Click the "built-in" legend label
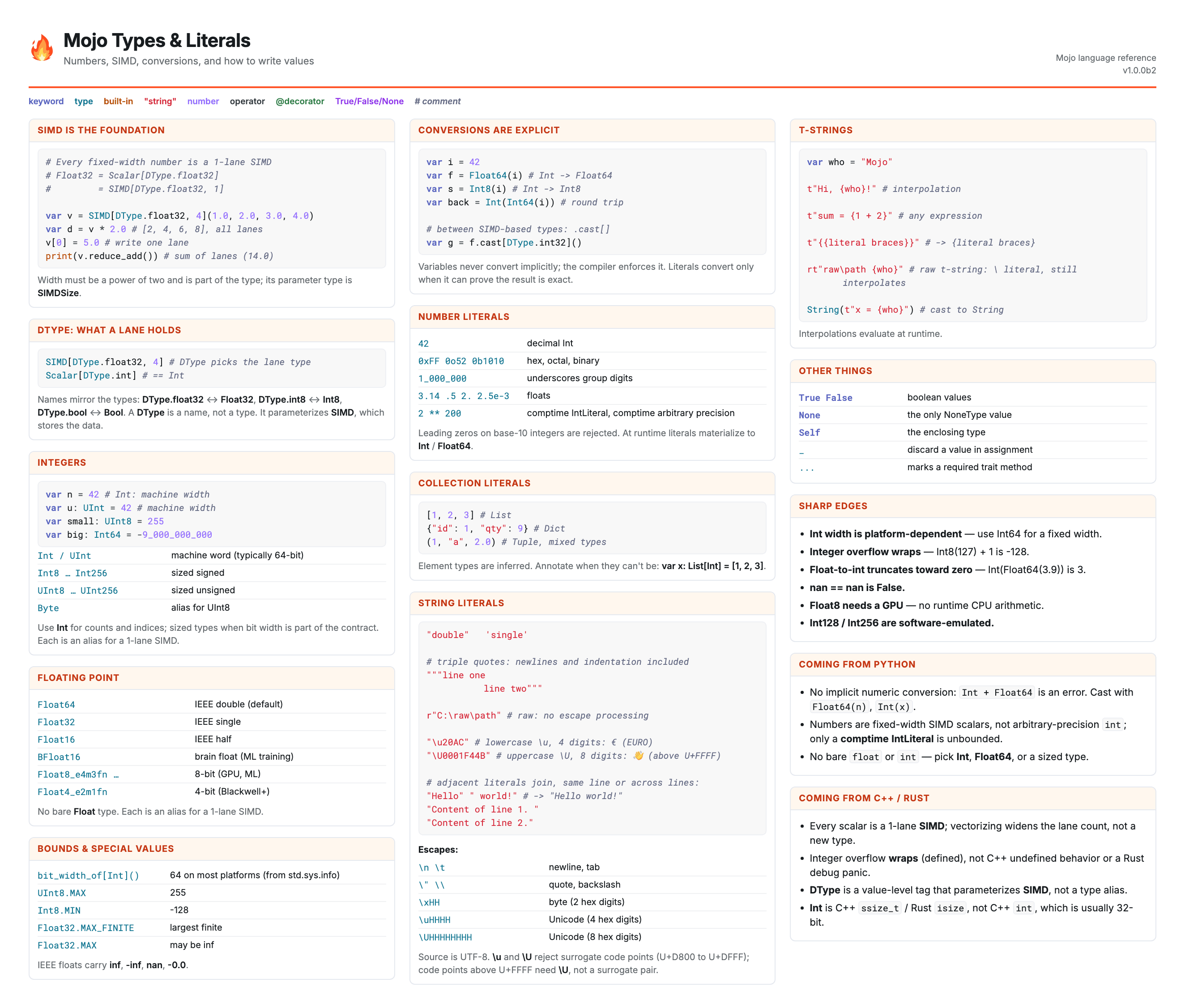Viewport: 1185px width, 1008px height. 118,101
